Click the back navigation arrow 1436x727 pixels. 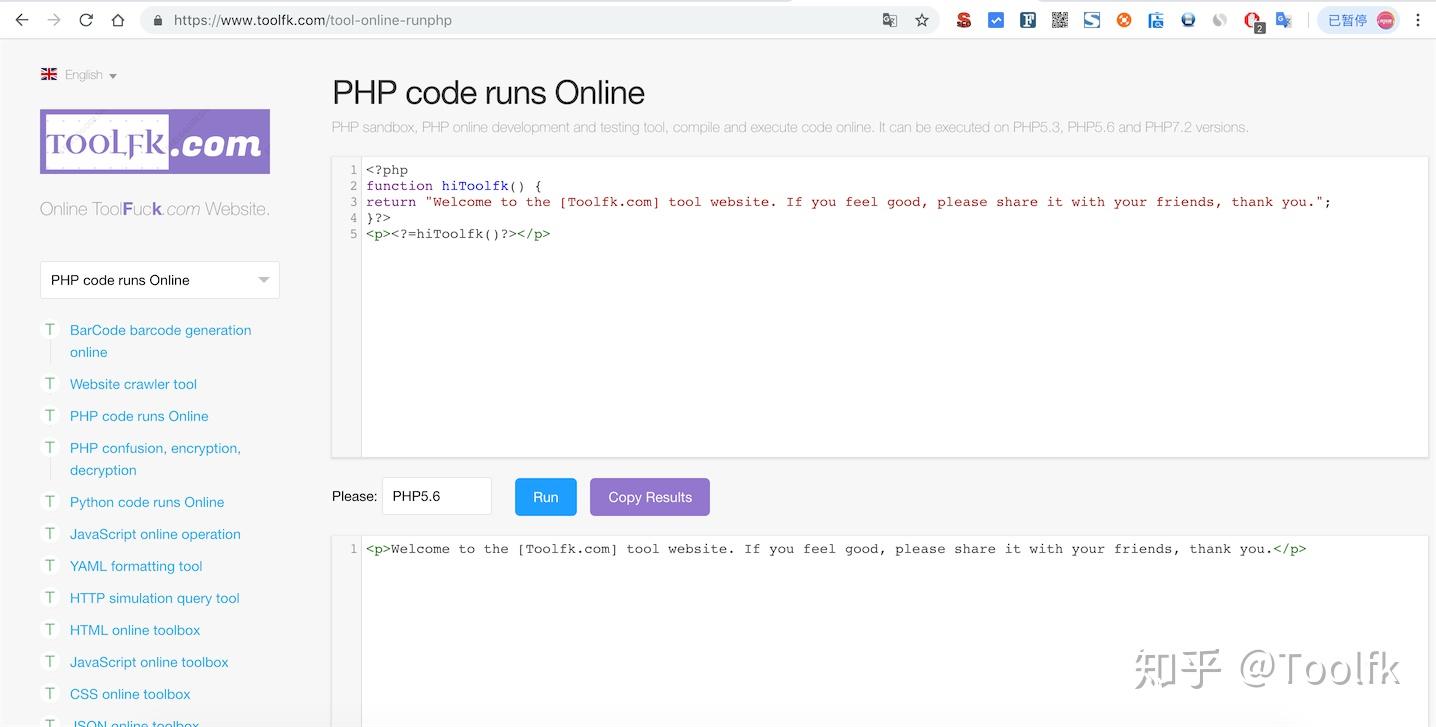pyautogui.click(x=22, y=19)
